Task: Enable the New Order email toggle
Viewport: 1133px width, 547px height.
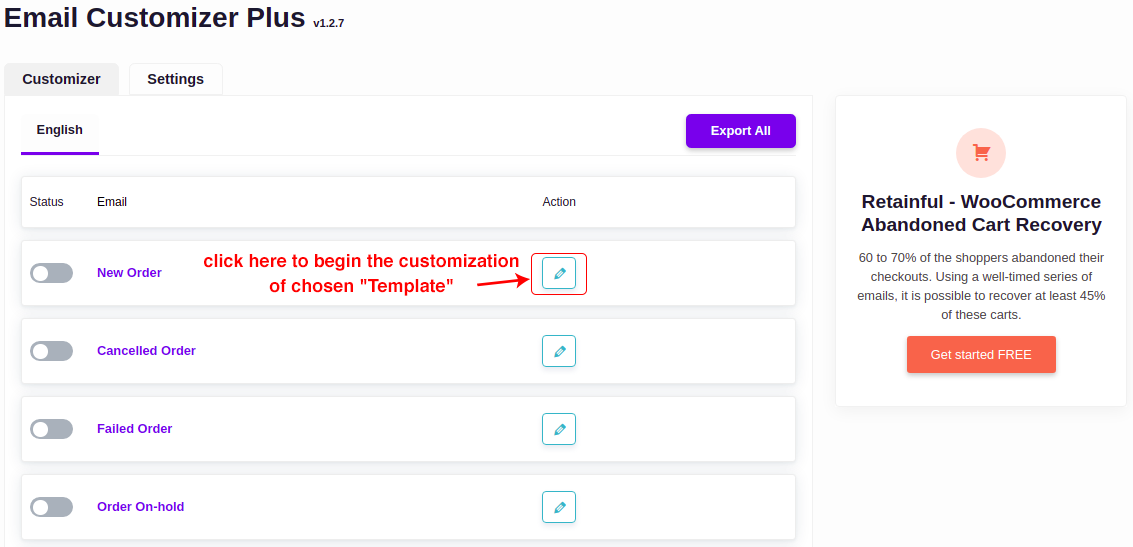Action: click(51, 273)
